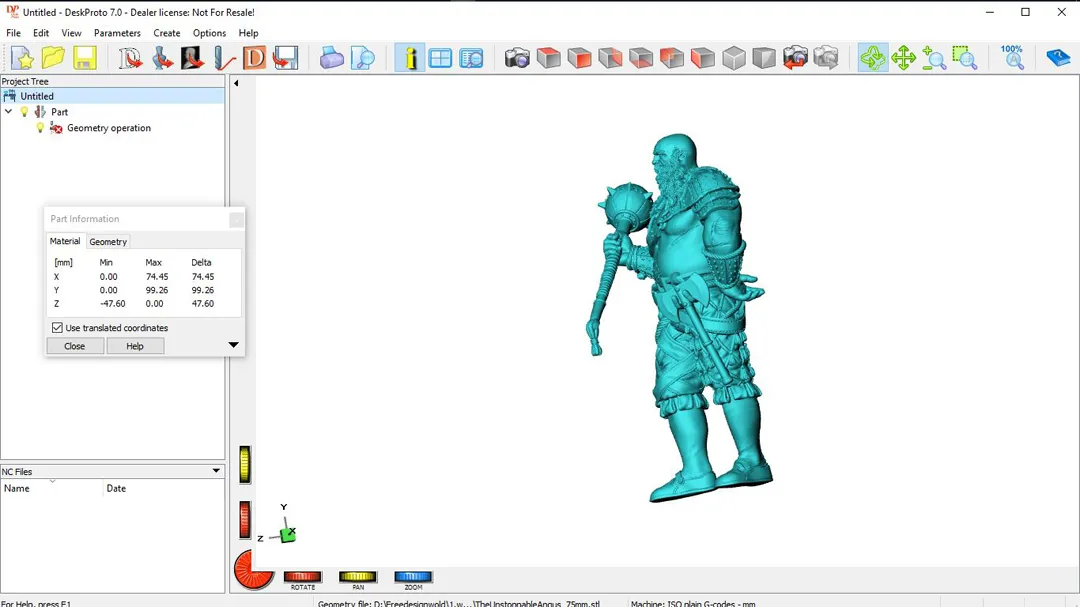Activate the green pan arrows icon
This screenshot has height=607, width=1080.
pyautogui.click(x=903, y=58)
